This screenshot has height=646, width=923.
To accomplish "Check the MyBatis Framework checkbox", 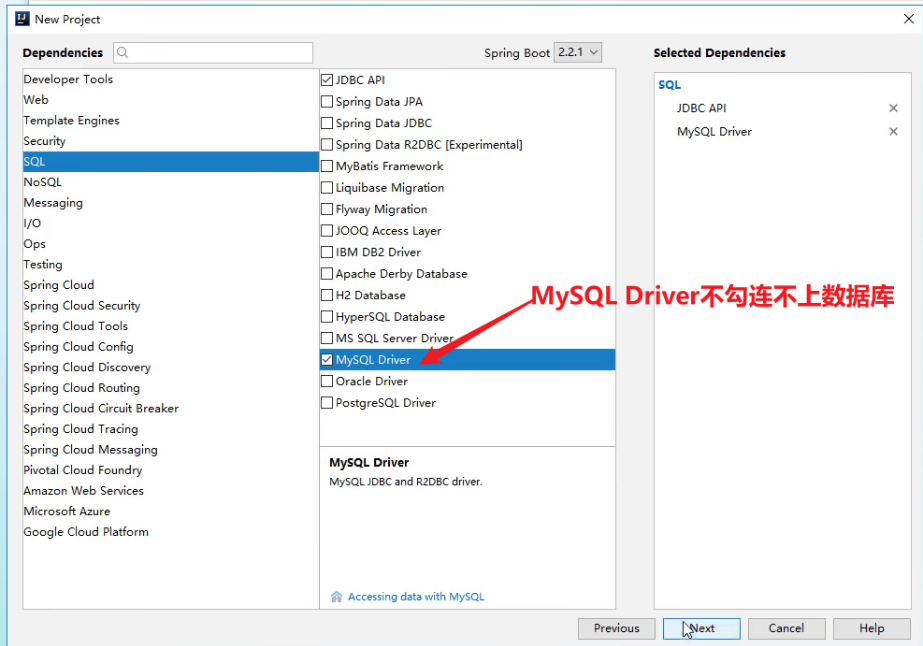I will click(327, 166).
